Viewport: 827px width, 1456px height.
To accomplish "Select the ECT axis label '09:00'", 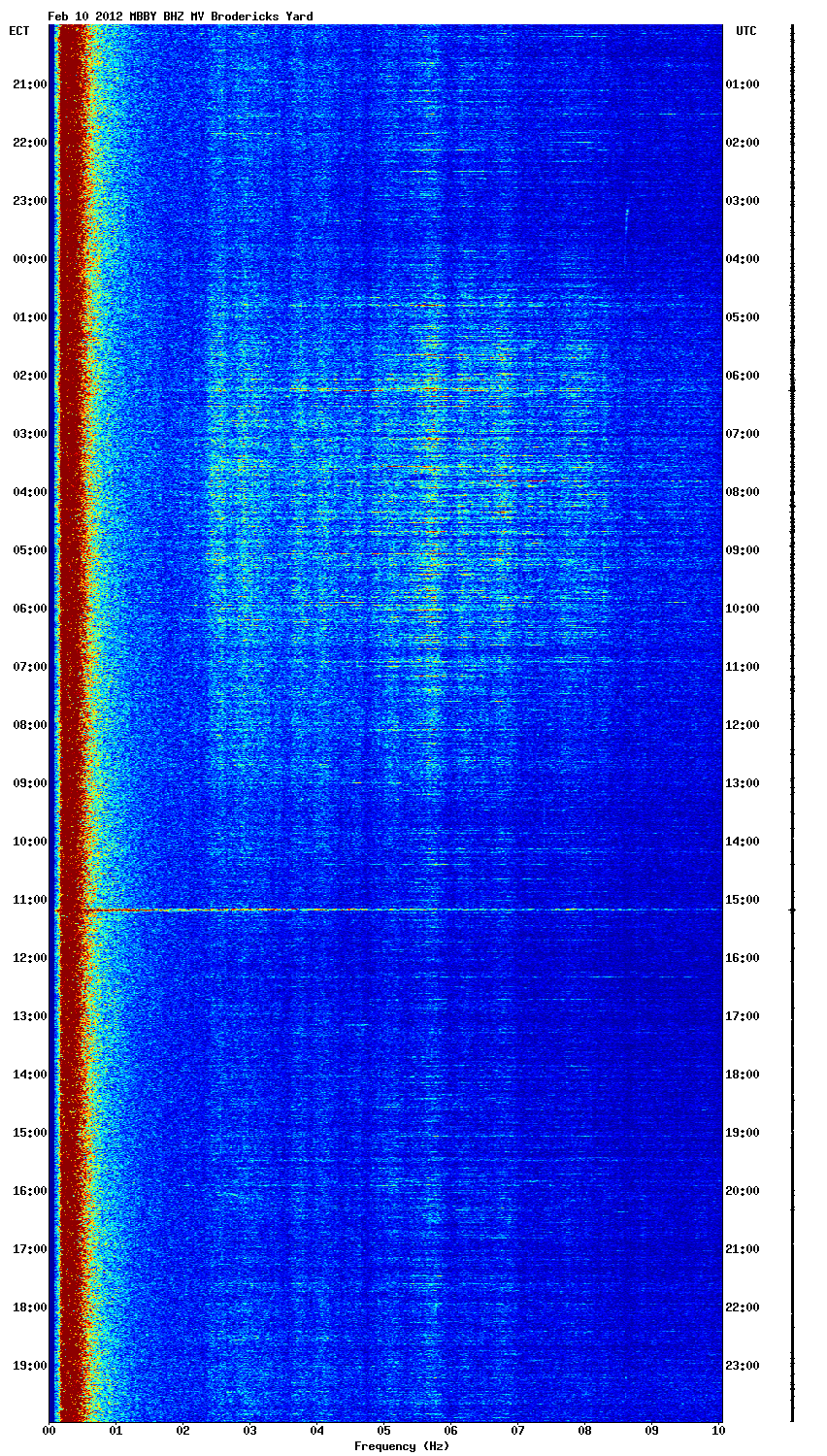I will click(29, 783).
